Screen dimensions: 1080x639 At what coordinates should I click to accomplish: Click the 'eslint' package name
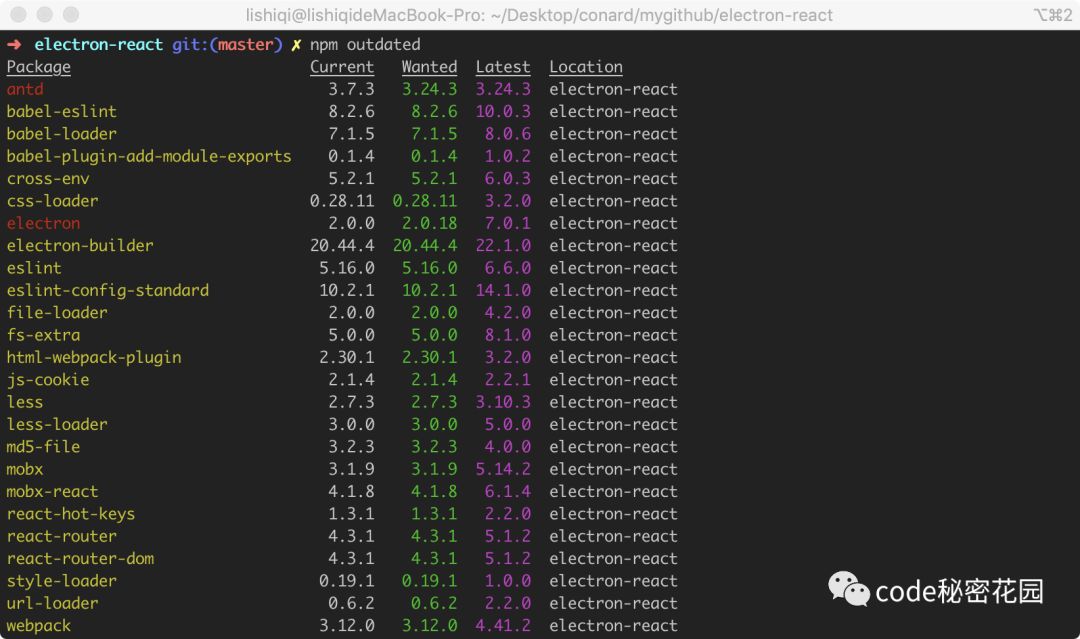pyautogui.click(x=34, y=268)
